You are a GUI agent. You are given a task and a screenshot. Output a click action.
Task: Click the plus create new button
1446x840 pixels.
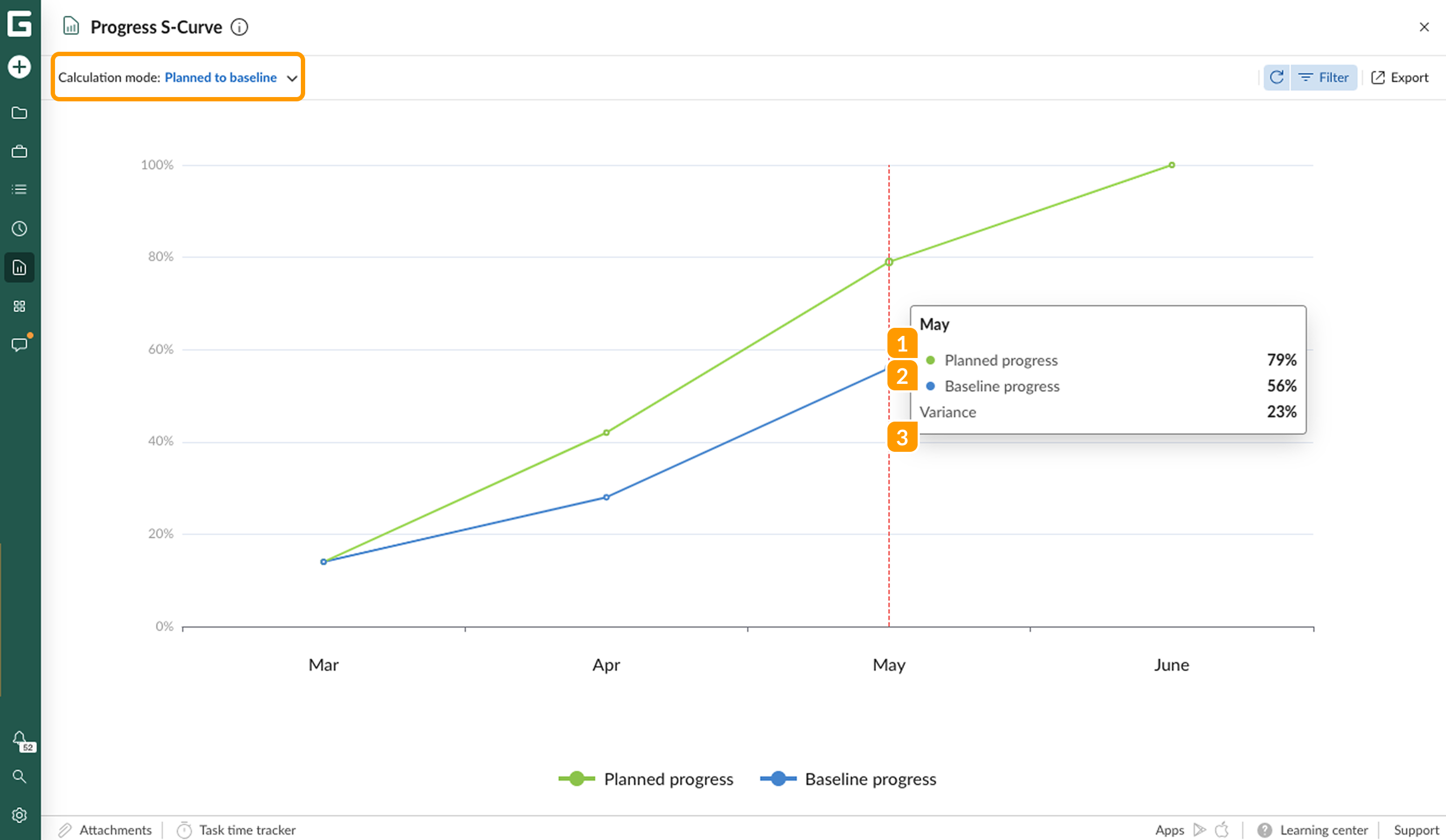19,67
